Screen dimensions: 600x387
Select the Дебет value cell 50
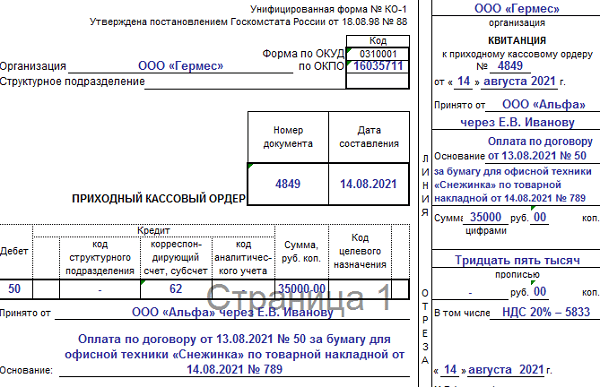[x=15, y=289]
